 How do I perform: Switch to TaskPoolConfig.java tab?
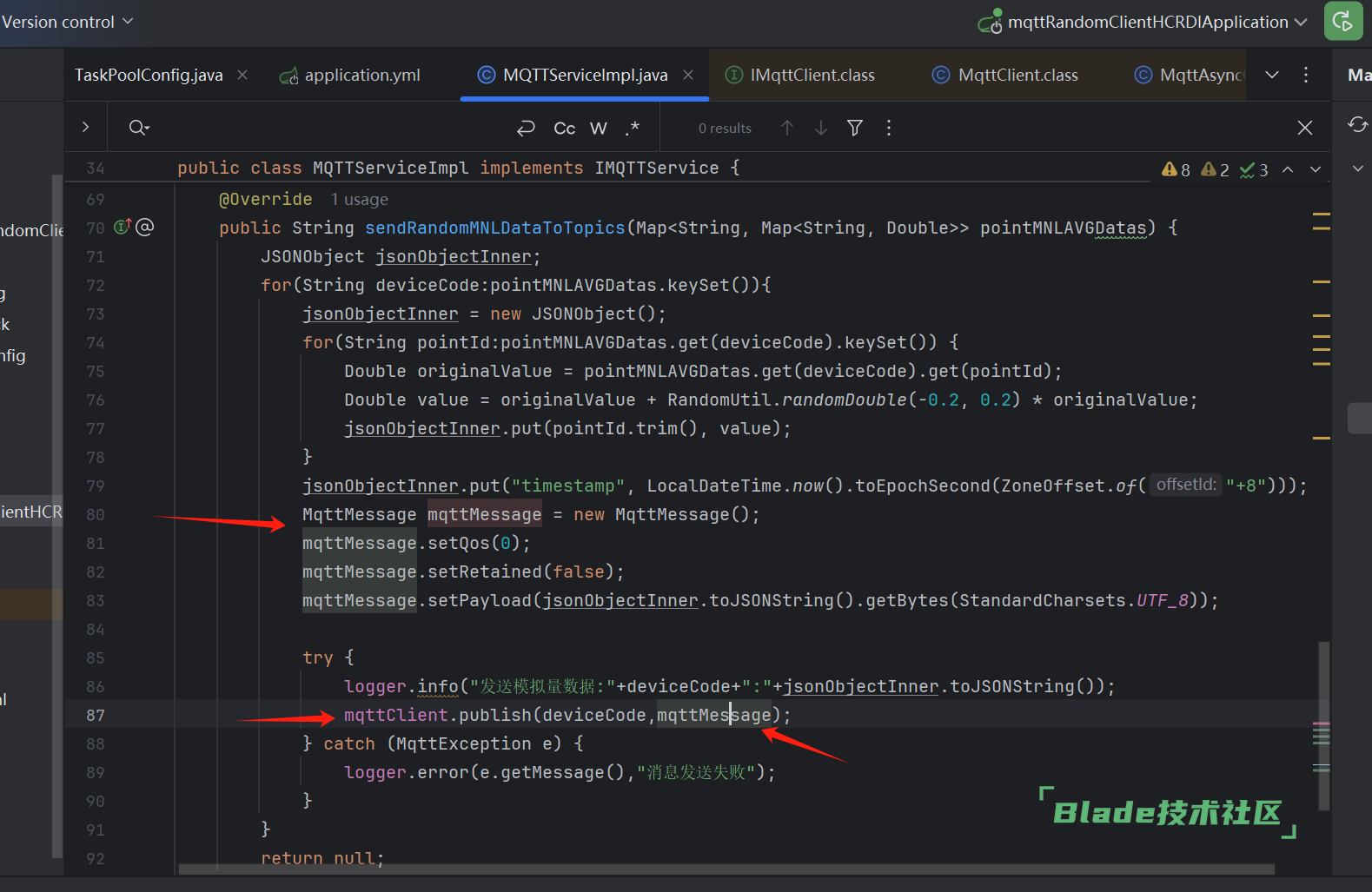(x=149, y=76)
